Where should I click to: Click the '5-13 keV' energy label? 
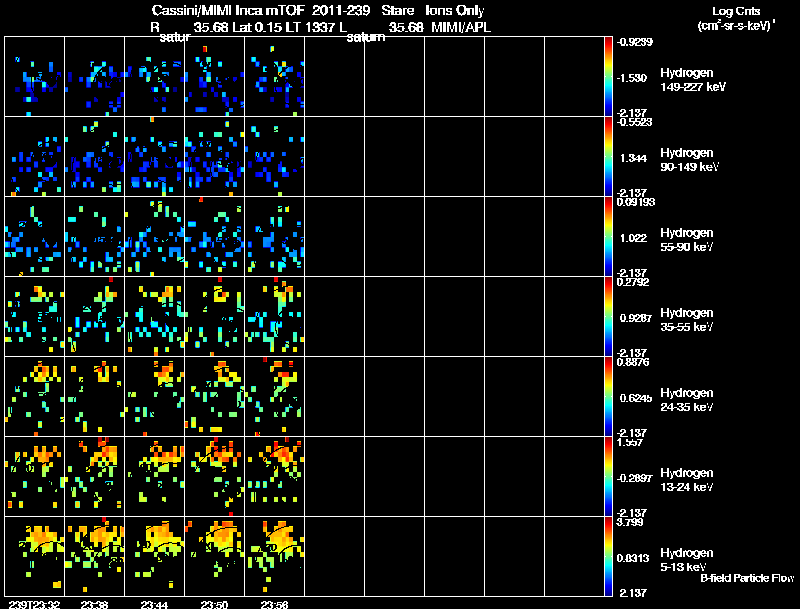click(683, 567)
